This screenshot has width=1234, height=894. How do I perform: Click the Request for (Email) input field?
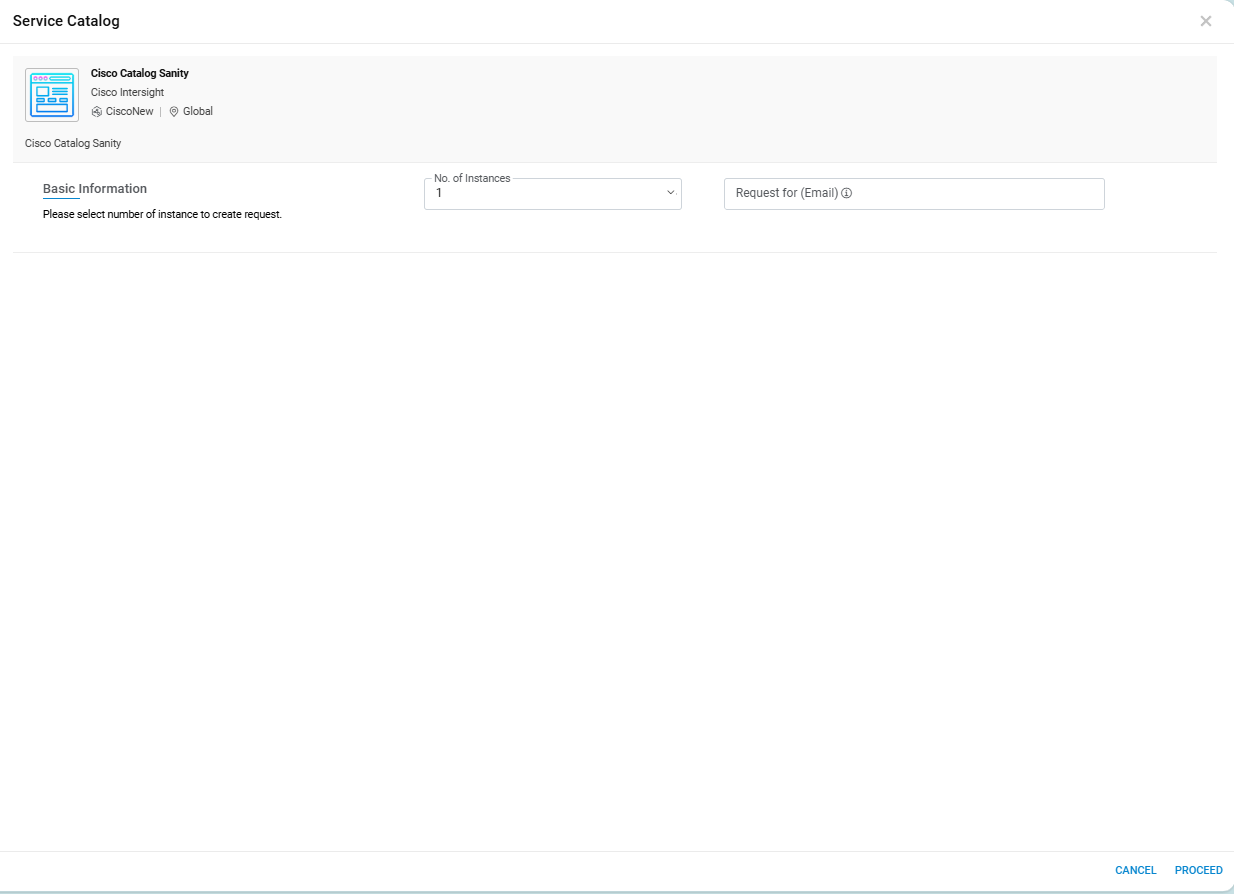coord(914,194)
